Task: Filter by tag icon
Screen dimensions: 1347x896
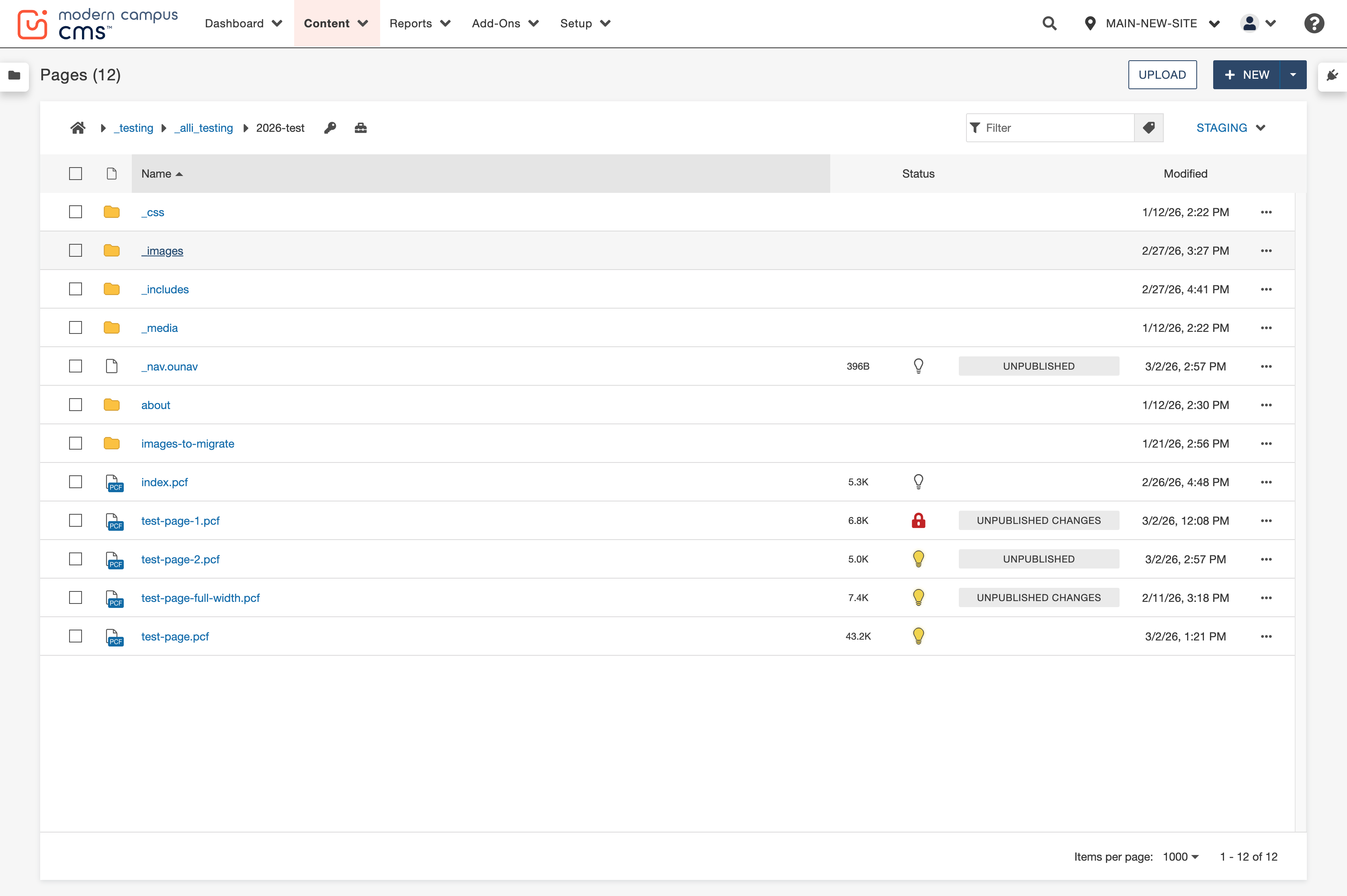Action: (x=1149, y=128)
